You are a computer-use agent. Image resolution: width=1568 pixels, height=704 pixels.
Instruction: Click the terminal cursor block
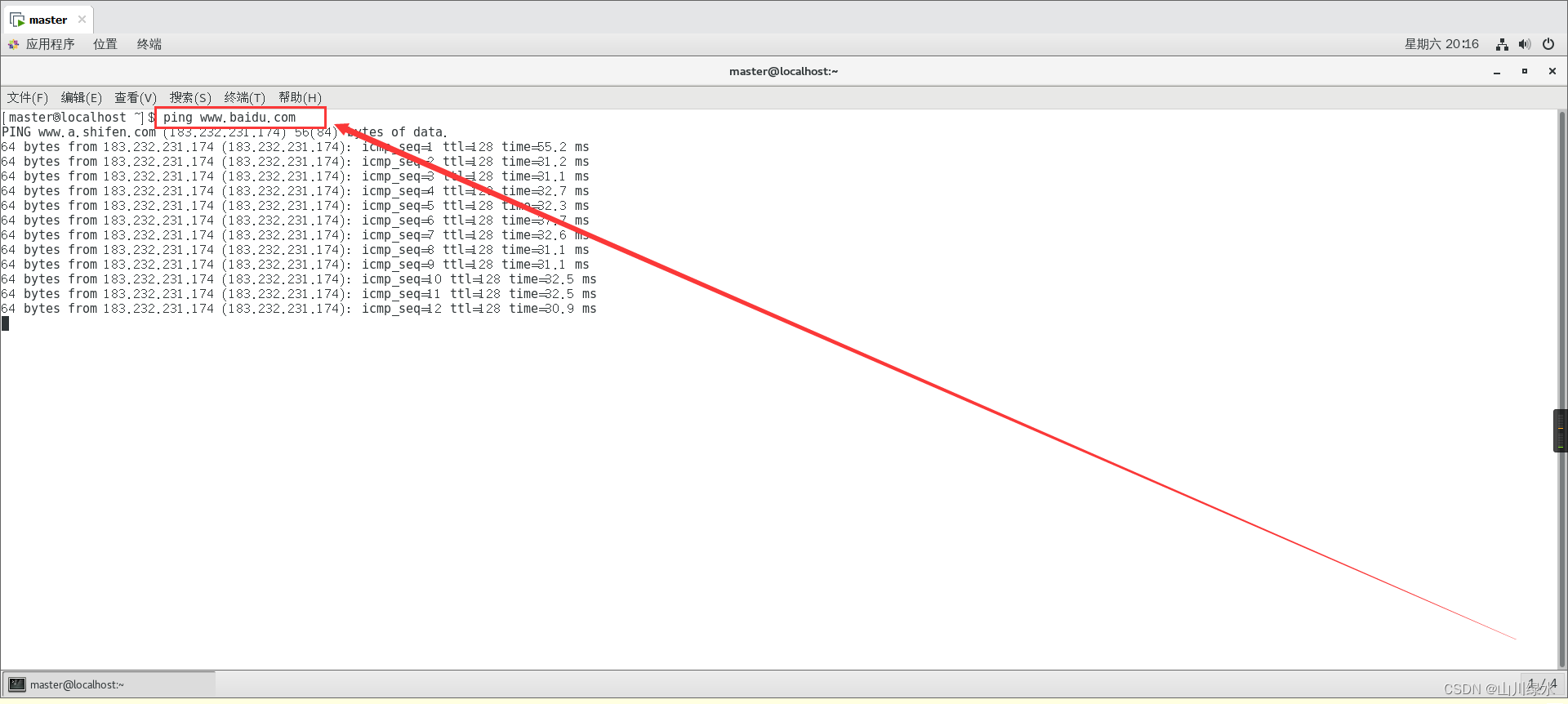pyautogui.click(x=6, y=323)
